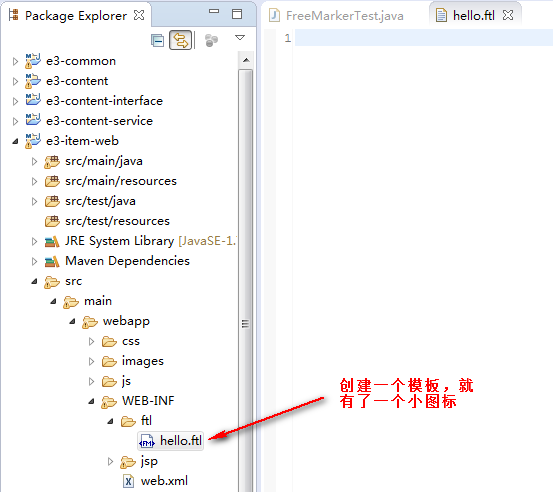Click the src folder icon
Screen dimensions: 553x492
click(52, 282)
